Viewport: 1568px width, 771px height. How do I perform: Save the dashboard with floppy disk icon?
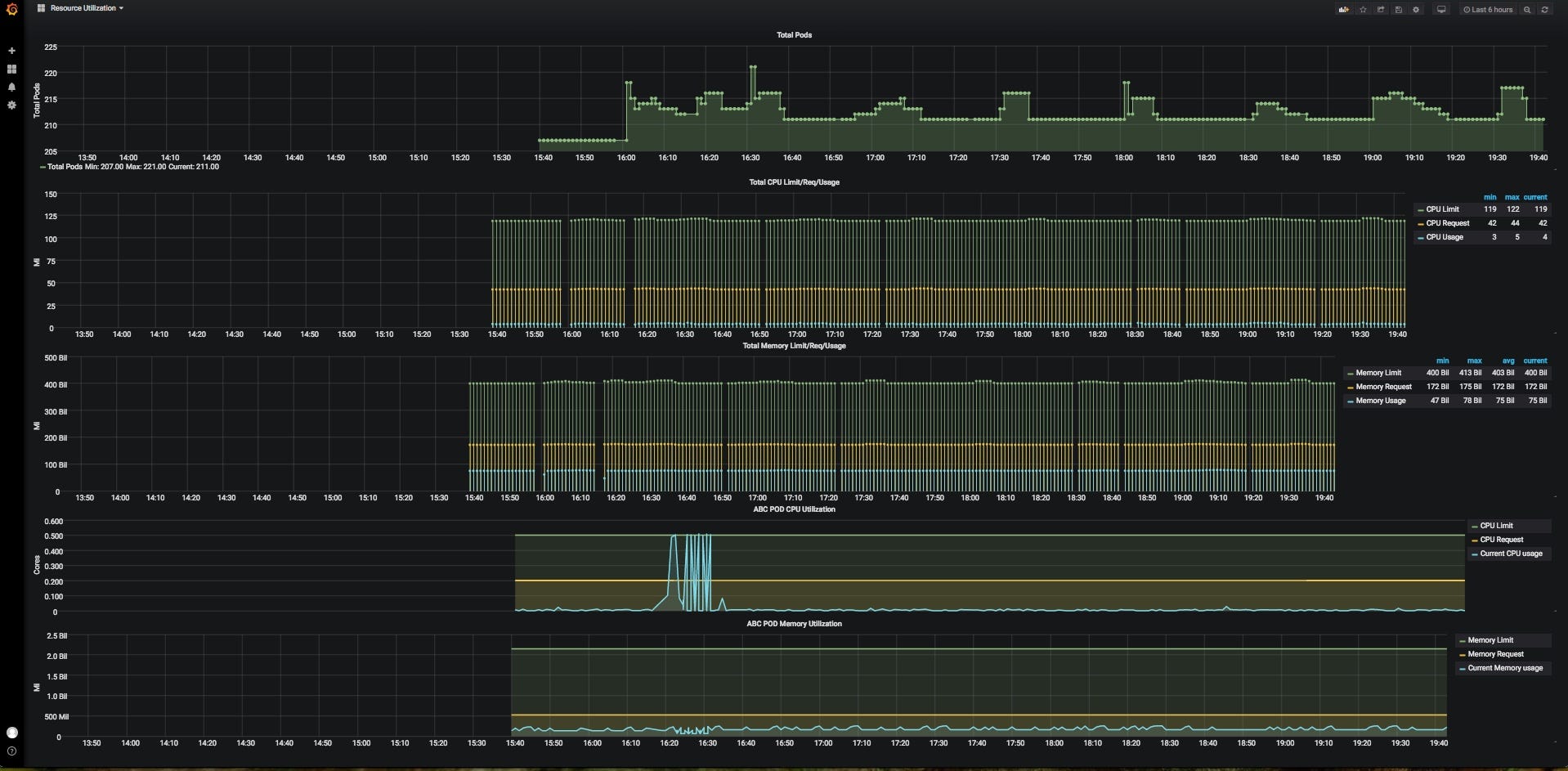click(1399, 10)
